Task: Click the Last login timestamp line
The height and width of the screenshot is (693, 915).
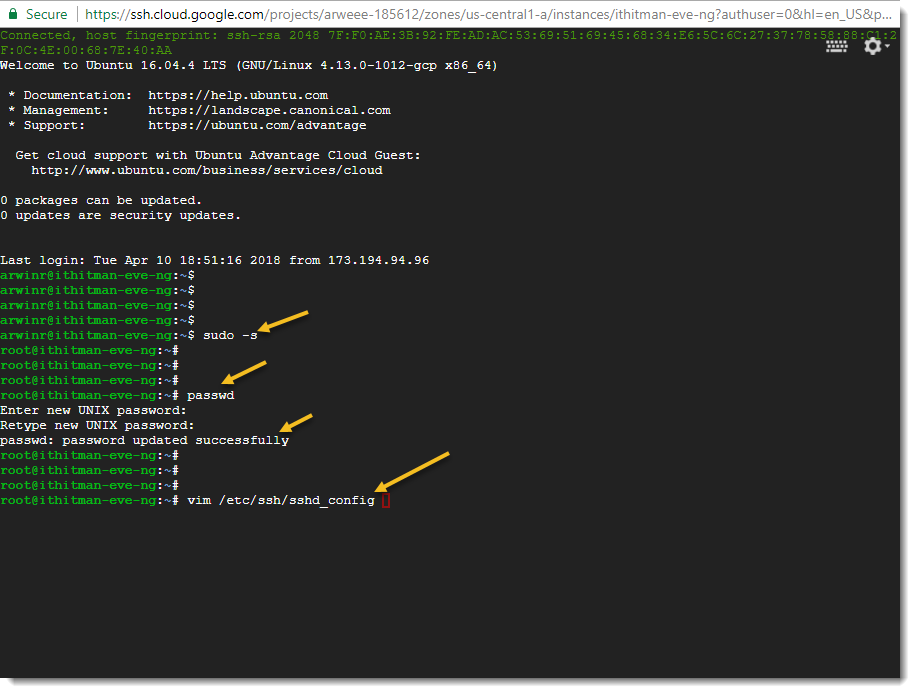Action: [x=215, y=259]
